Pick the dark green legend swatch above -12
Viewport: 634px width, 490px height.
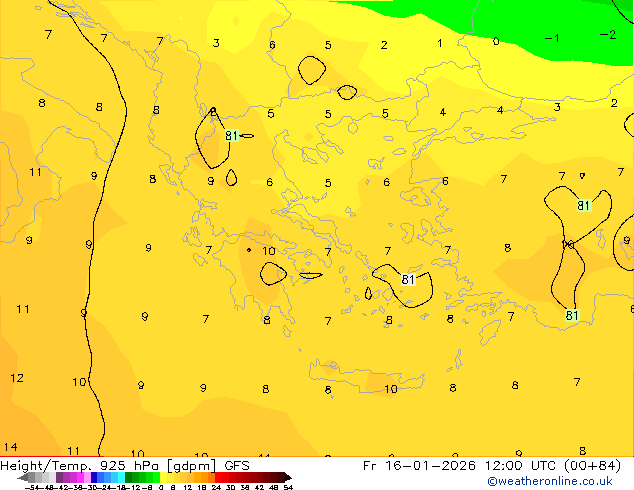click(x=129, y=477)
